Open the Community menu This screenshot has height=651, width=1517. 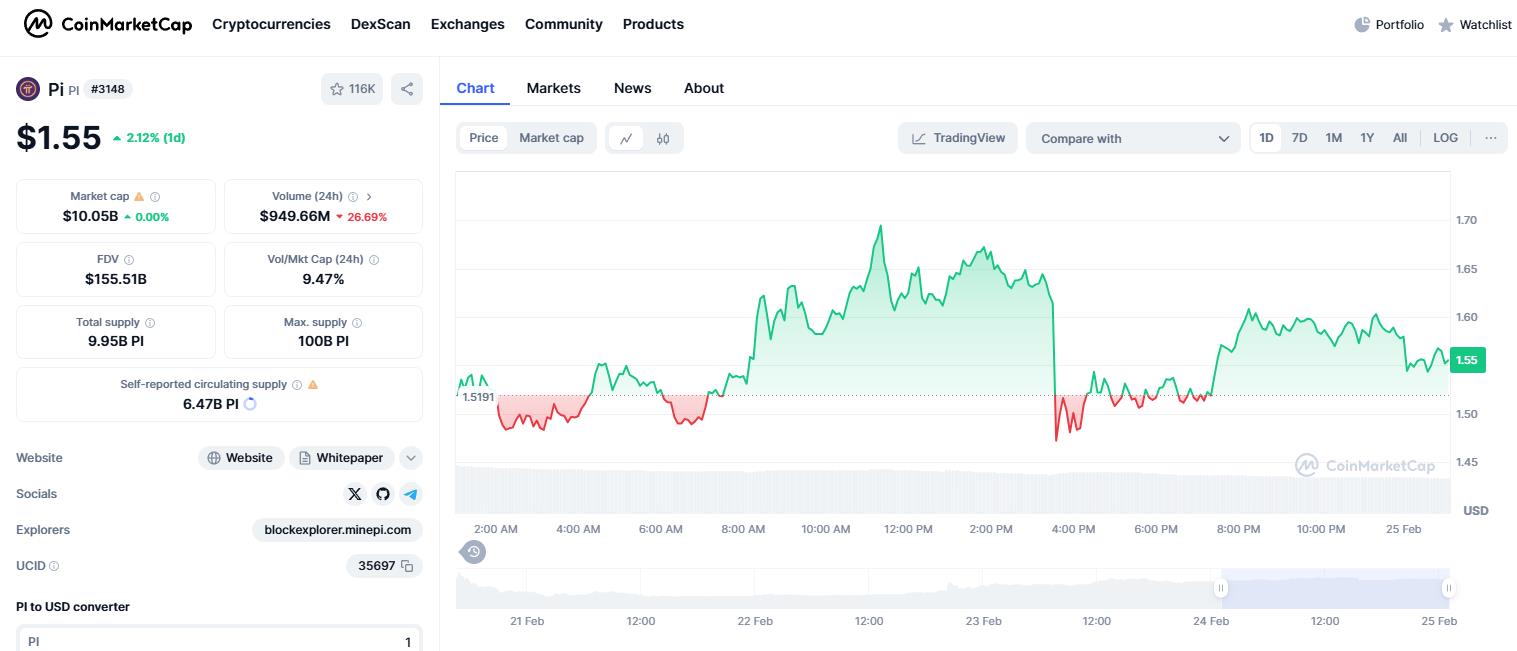coord(564,24)
